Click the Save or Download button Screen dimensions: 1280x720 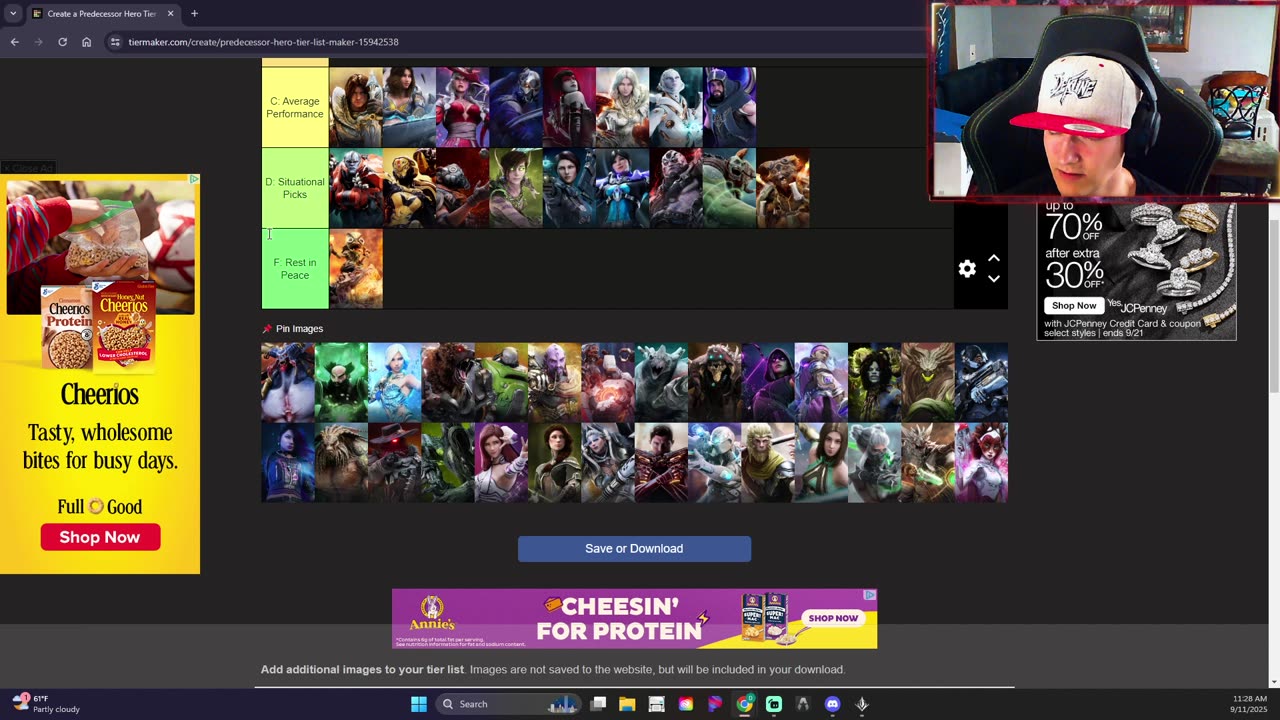point(634,549)
